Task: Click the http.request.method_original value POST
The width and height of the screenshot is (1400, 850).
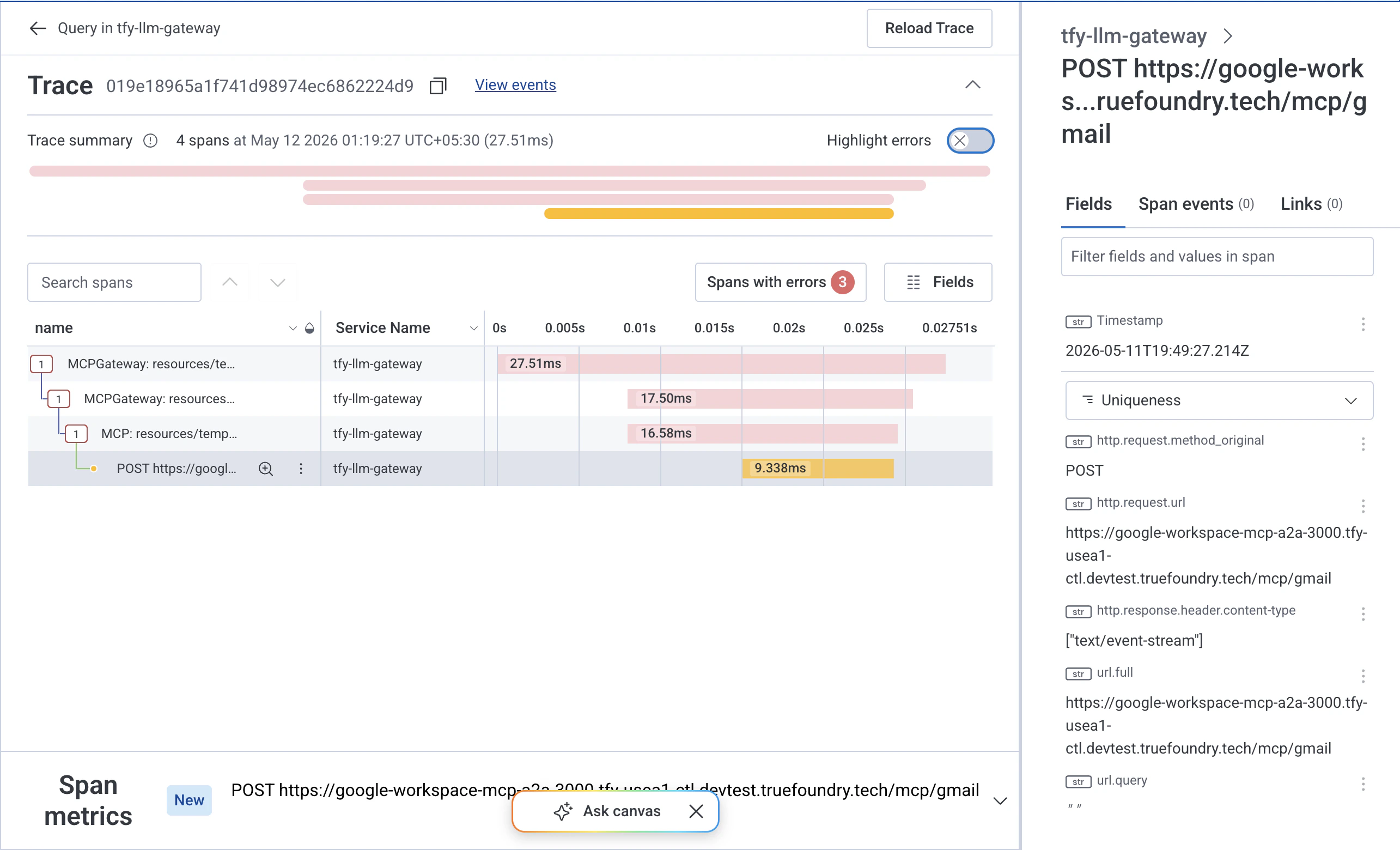Action: pos(1084,470)
